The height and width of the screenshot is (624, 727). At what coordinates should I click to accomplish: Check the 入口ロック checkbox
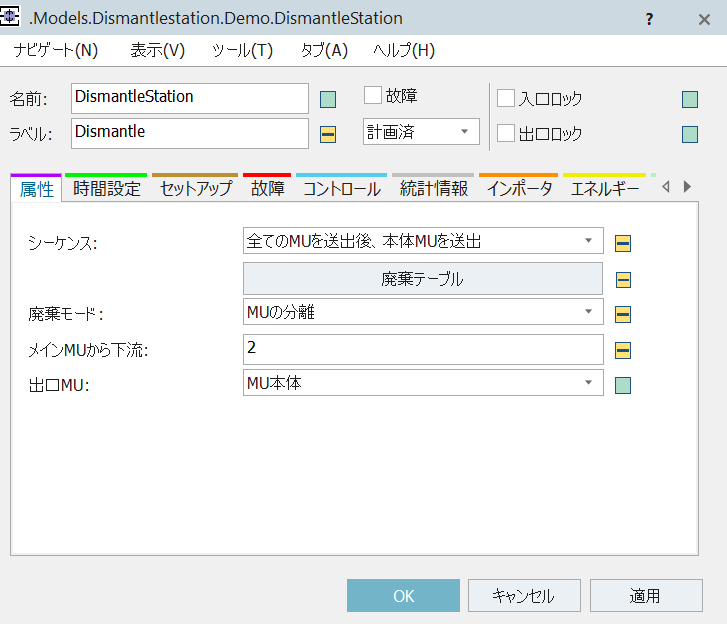(506, 98)
